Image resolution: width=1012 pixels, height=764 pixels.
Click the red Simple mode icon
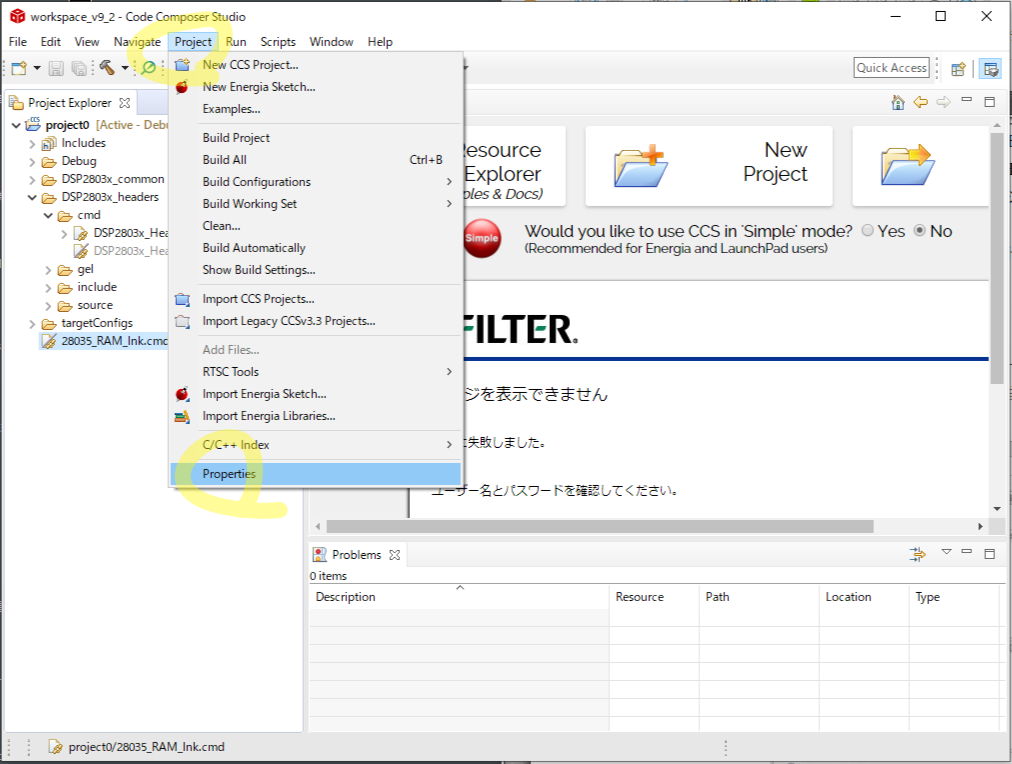point(482,239)
